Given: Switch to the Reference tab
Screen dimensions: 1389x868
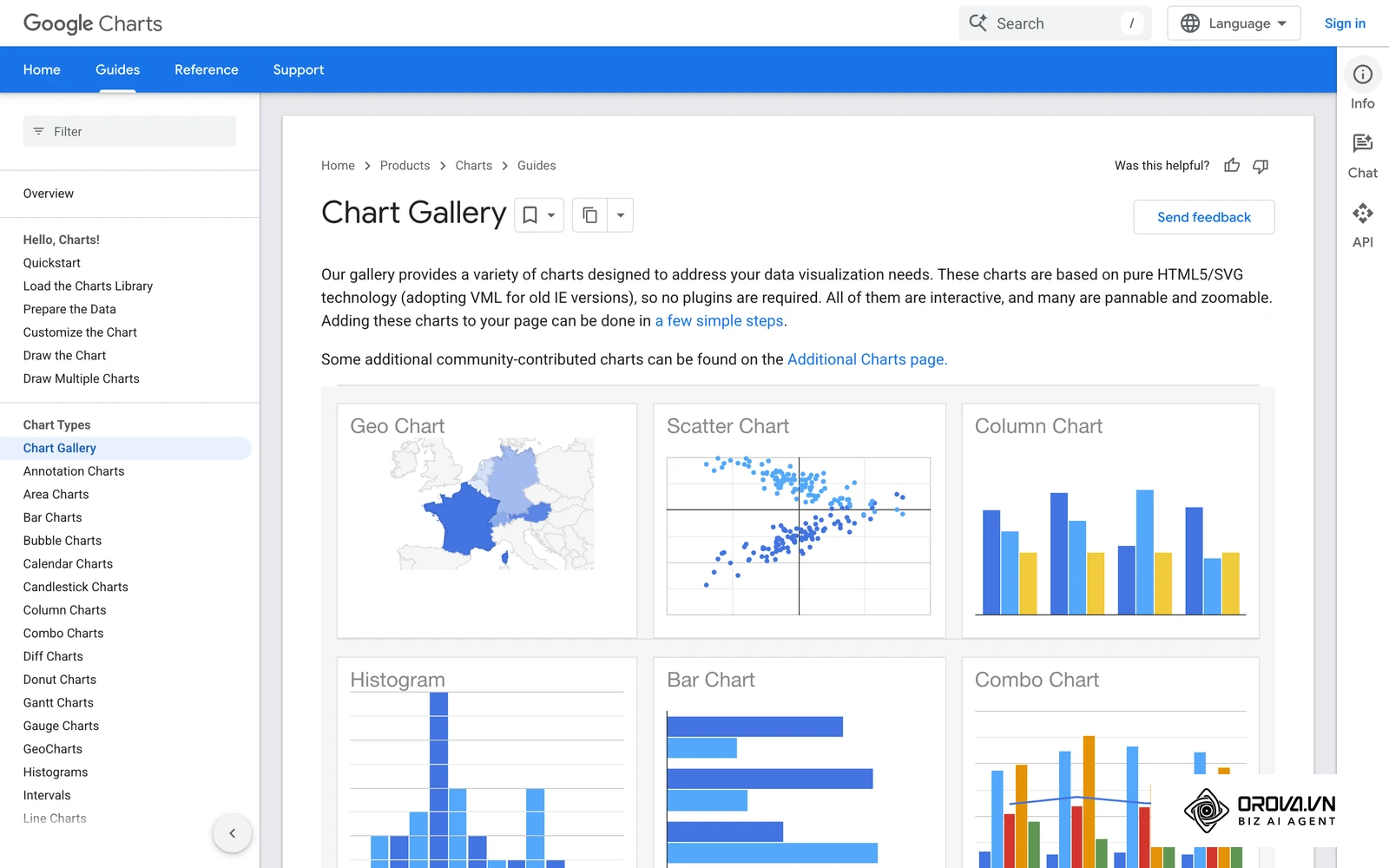Looking at the screenshot, I should (207, 69).
